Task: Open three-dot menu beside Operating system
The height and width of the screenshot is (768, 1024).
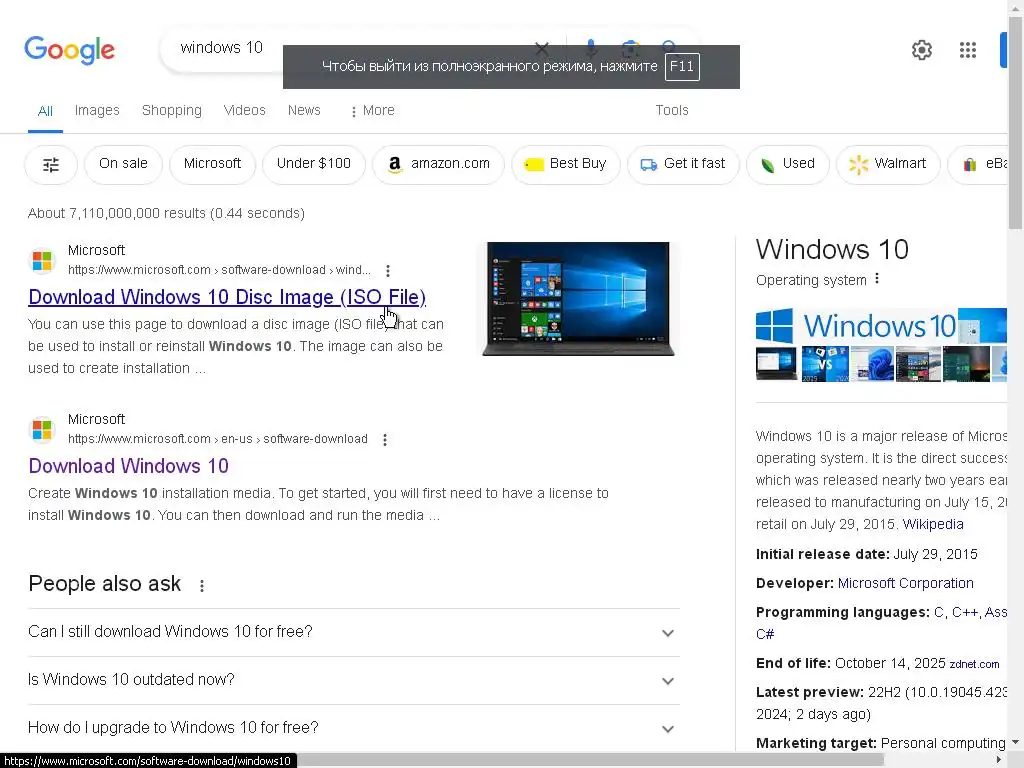Action: 877,279
